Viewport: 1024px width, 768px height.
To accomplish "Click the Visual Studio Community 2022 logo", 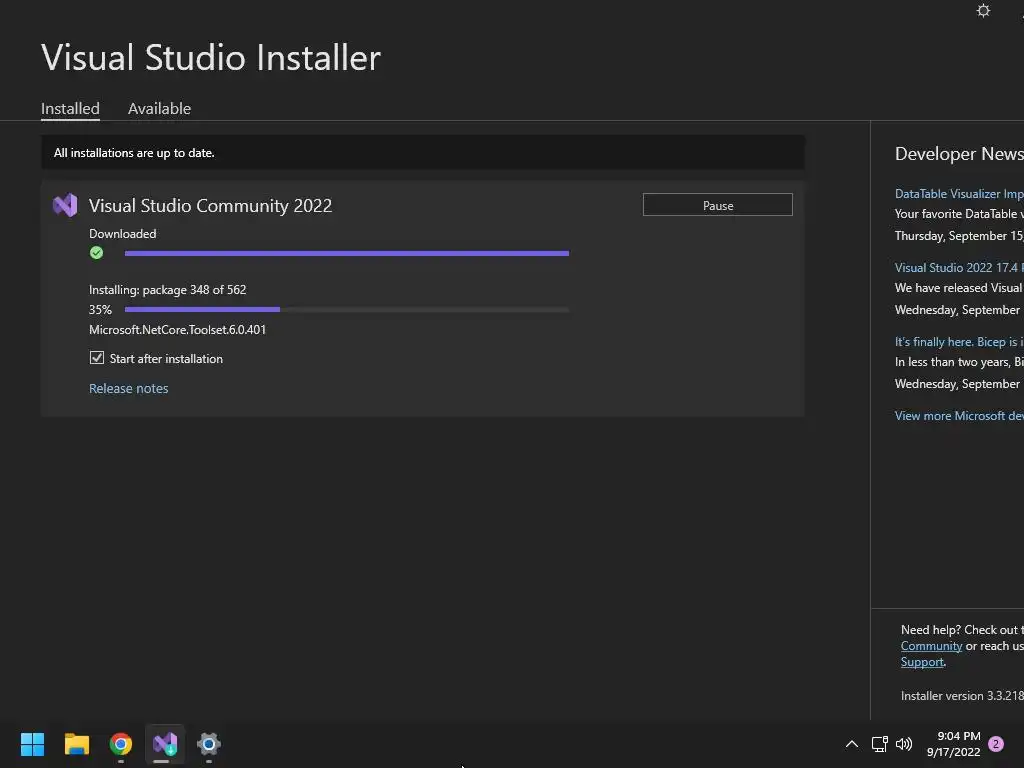I will coord(65,206).
